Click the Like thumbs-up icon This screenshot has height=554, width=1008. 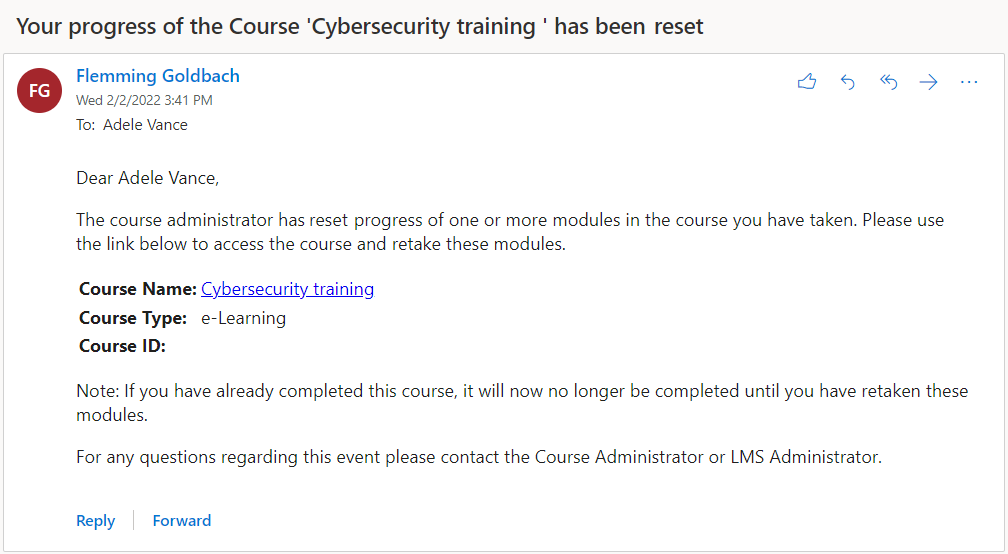coord(807,82)
